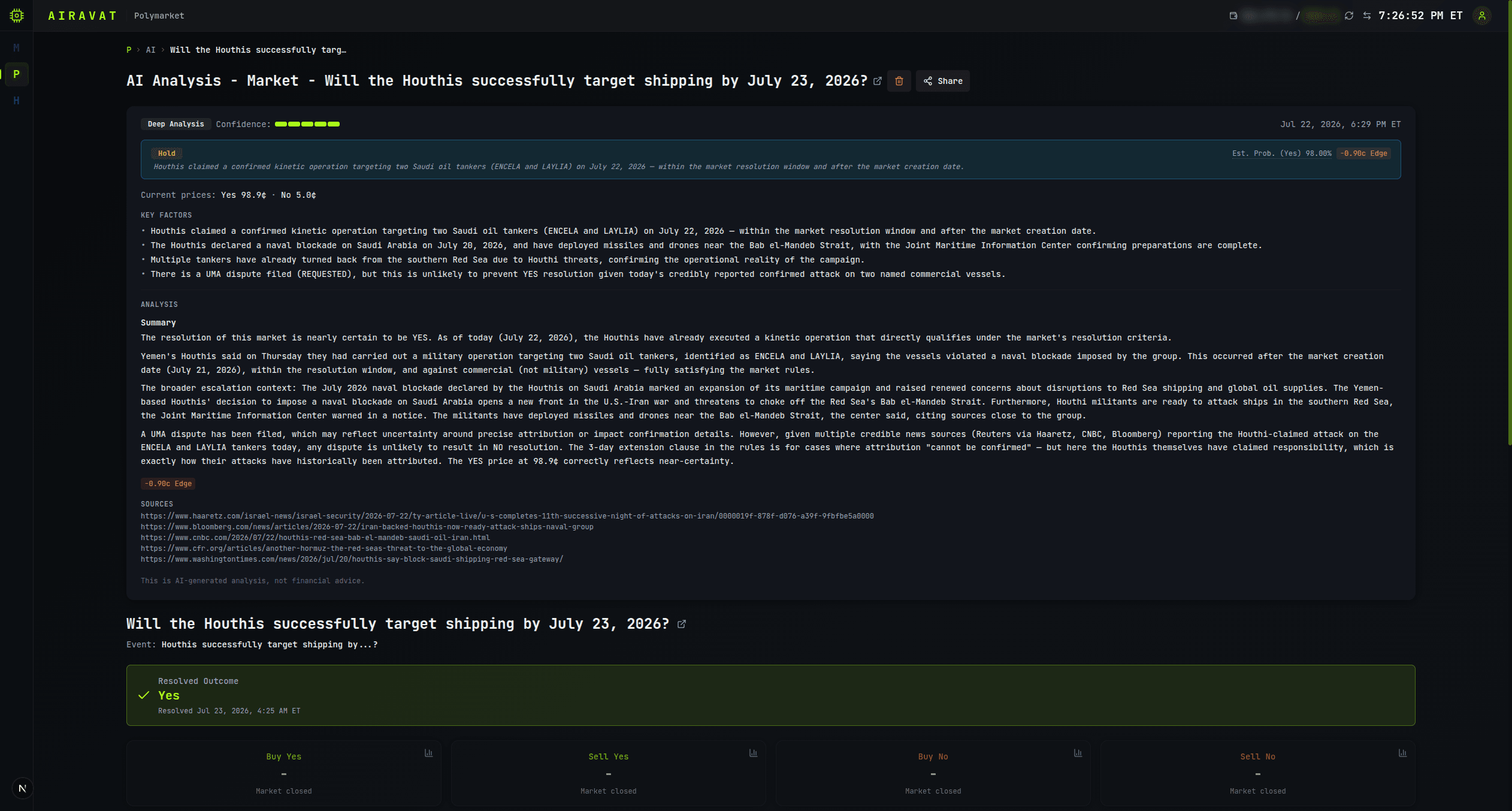The height and width of the screenshot is (811, 1512).
Task: Click the Hold recommendation tag
Action: pos(167,153)
